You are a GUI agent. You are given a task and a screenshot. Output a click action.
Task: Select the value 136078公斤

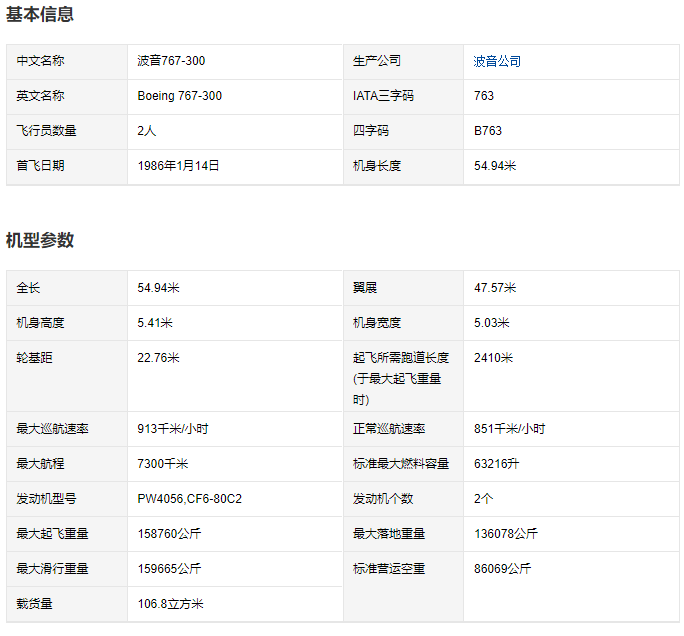point(506,534)
